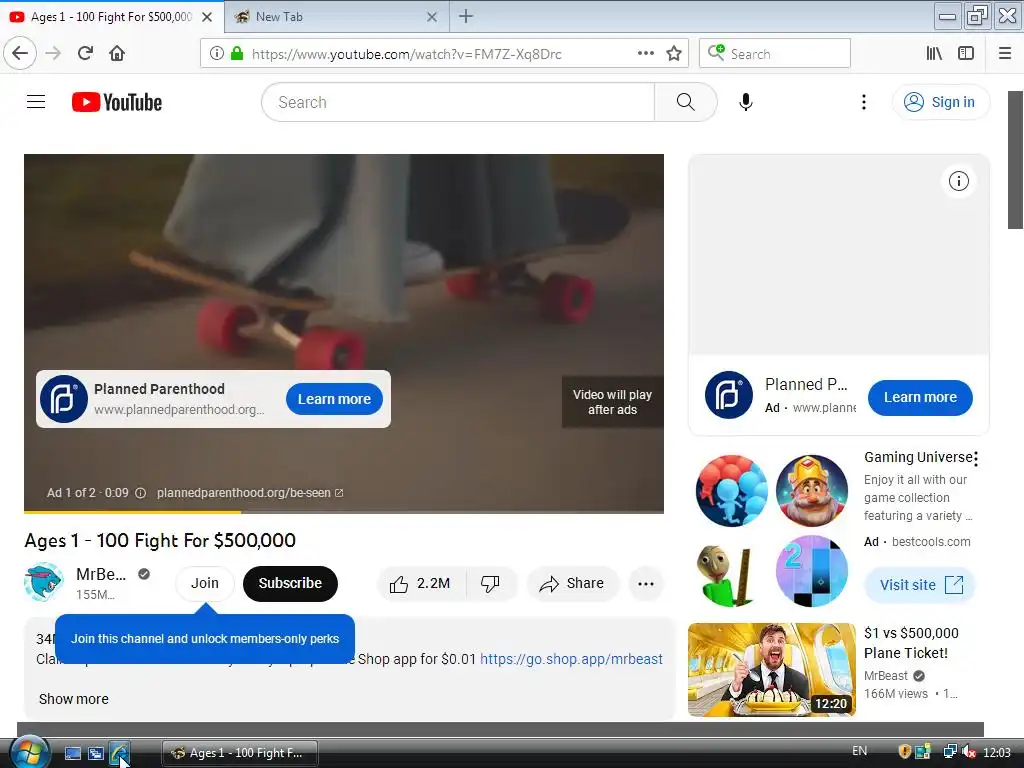The width and height of the screenshot is (1024, 768).
Task: Open Gaming Universe ad options three dots
Action: pos(976,459)
